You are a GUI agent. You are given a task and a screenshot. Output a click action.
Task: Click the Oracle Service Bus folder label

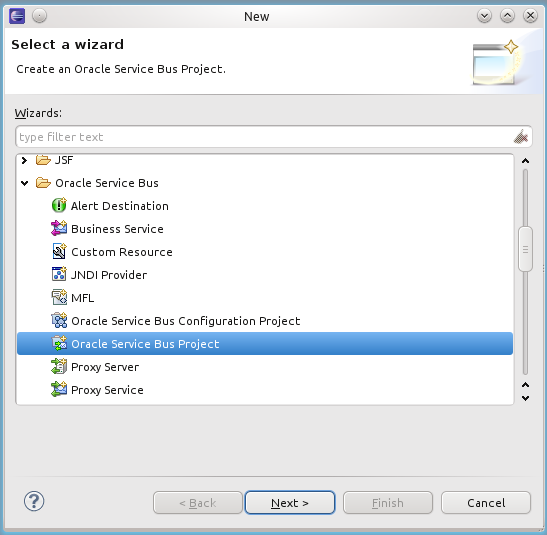(x=107, y=183)
